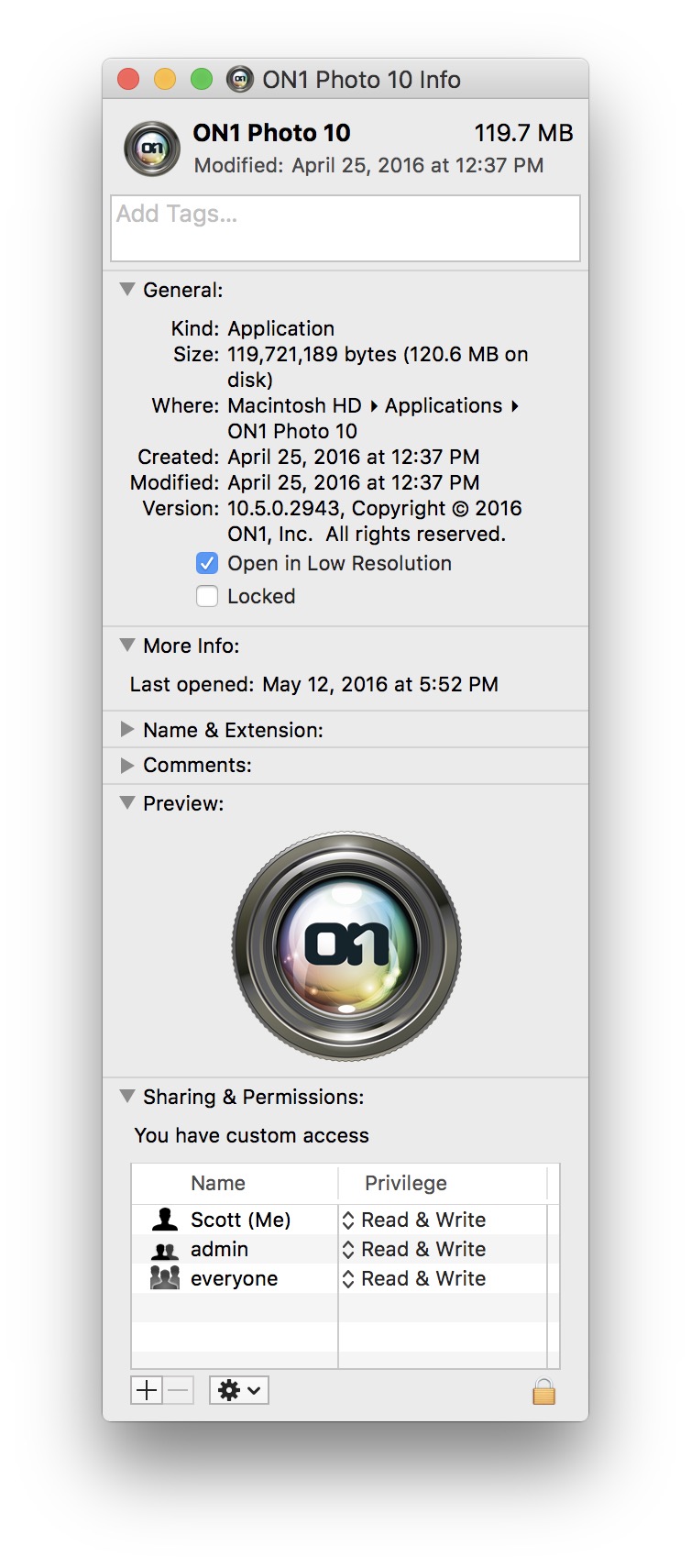Image resolution: width=691 pixels, height=1568 pixels.
Task: Zoom the window with green button
Action: (202, 80)
